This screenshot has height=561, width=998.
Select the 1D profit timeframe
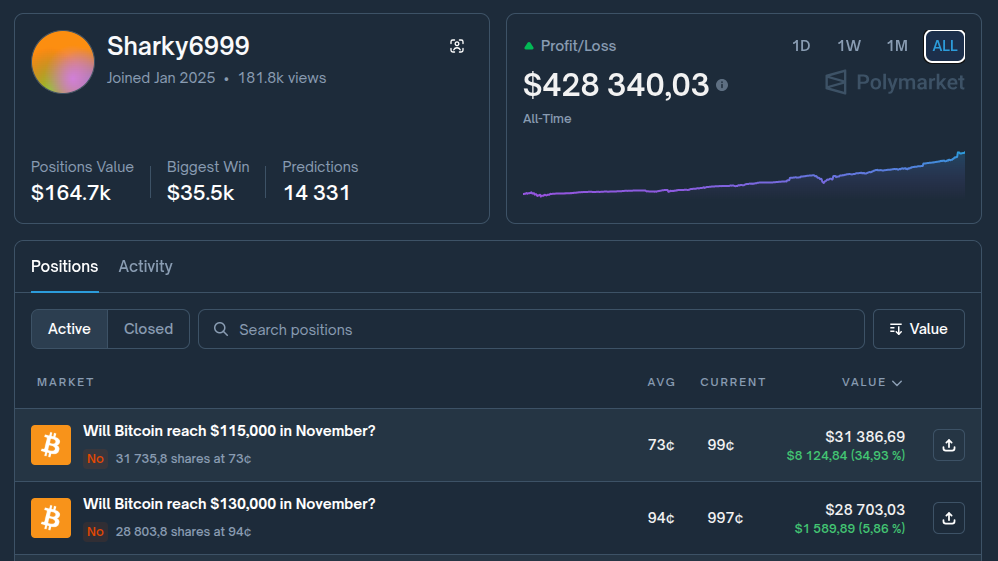pos(801,46)
